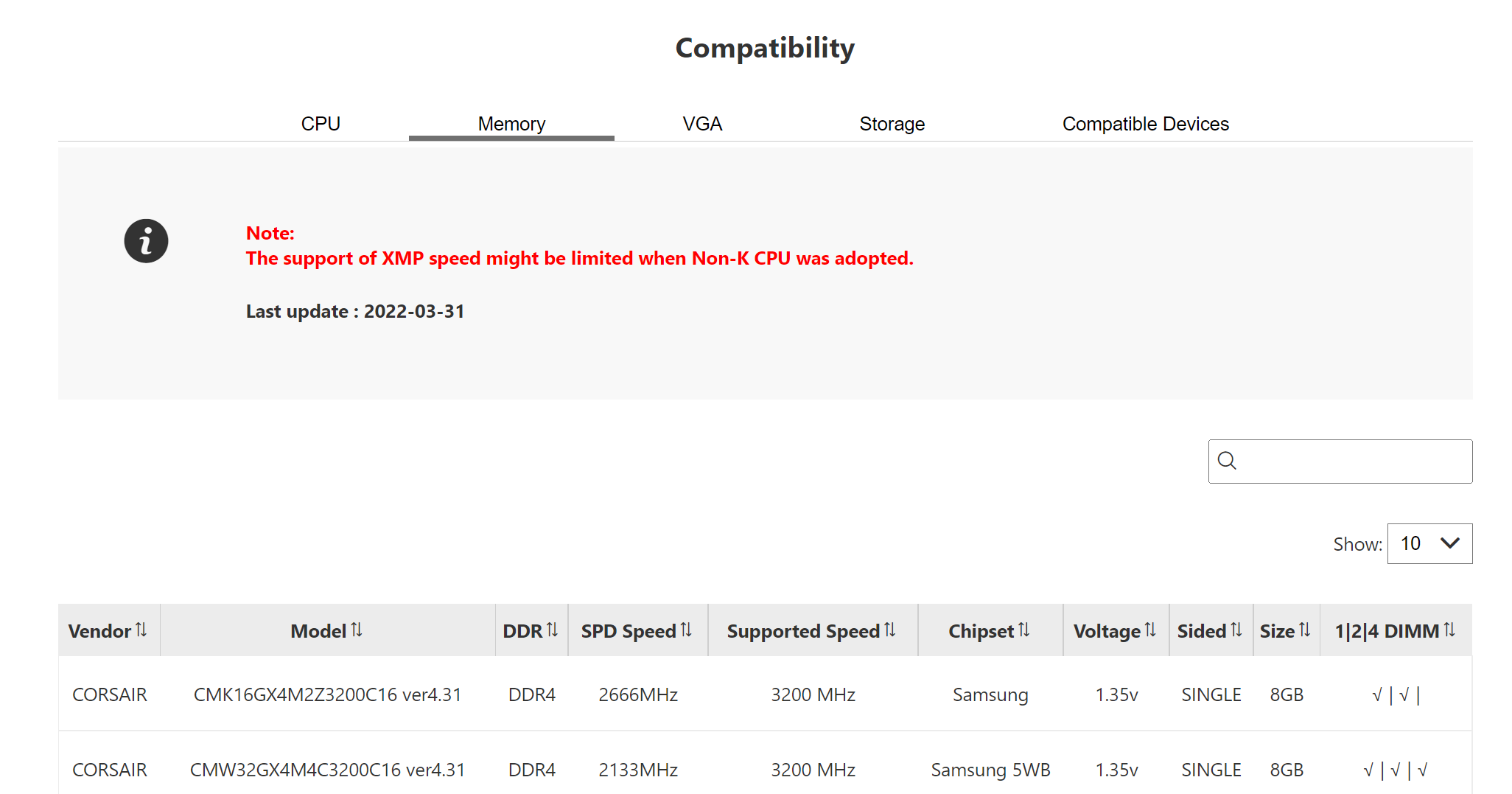Click the info circle icon
The height and width of the screenshot is (794, 1512).
(x=146, y=241)
